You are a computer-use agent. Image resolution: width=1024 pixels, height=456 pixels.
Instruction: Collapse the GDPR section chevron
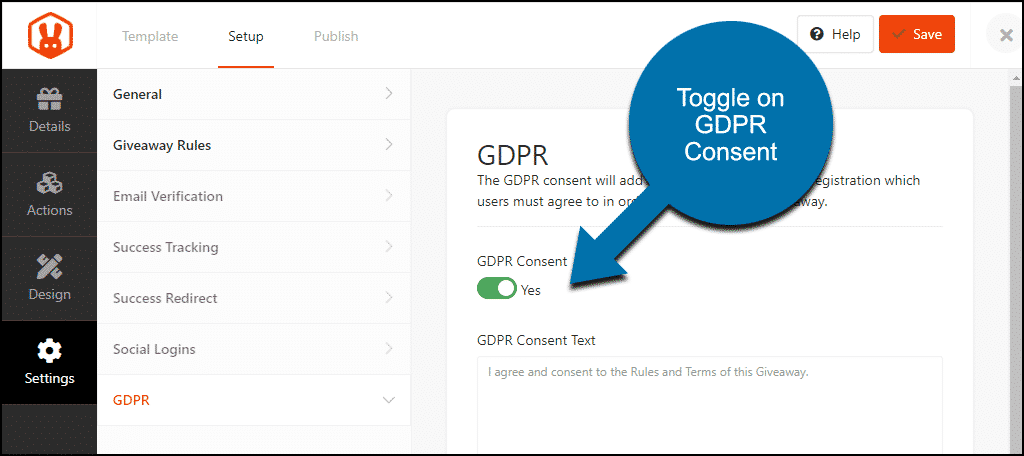[x=389, y=400]
